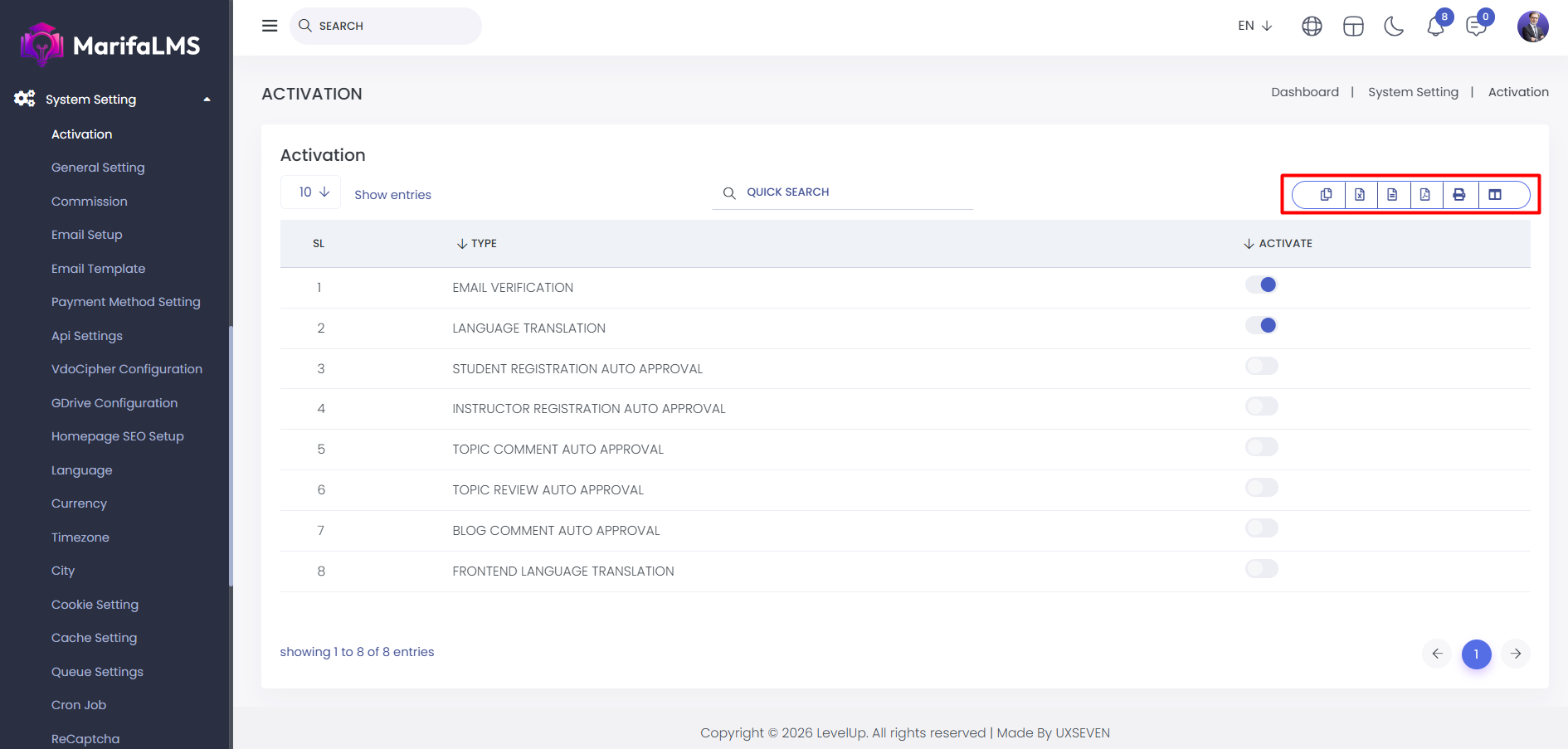1568x749 pixels.
Task: Export the table as Excel file
Action: click(x=1360, y=195)
